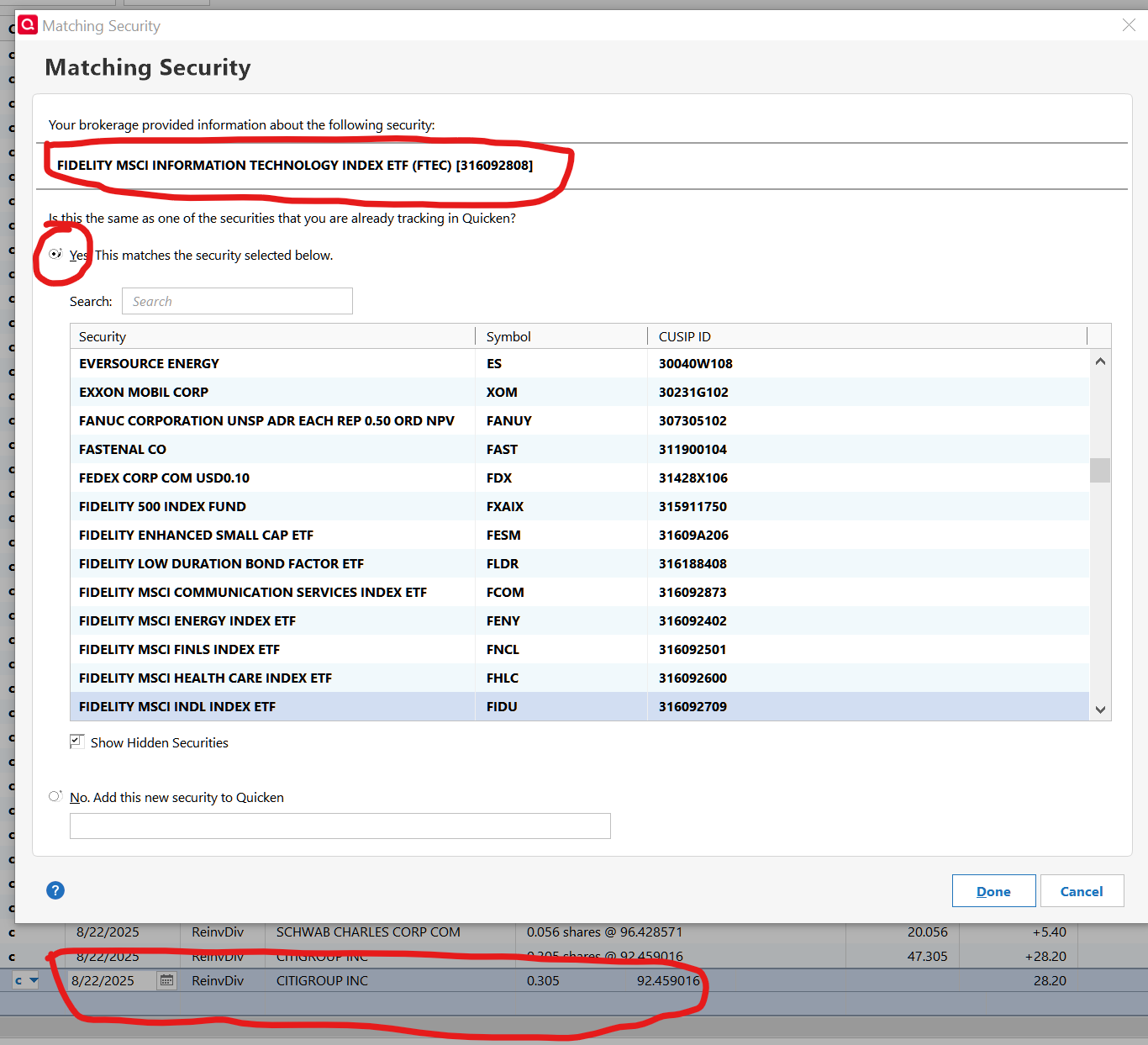
Task: Select FIDELITY 500 INDEX FUND row
Action: coord(580,506)
